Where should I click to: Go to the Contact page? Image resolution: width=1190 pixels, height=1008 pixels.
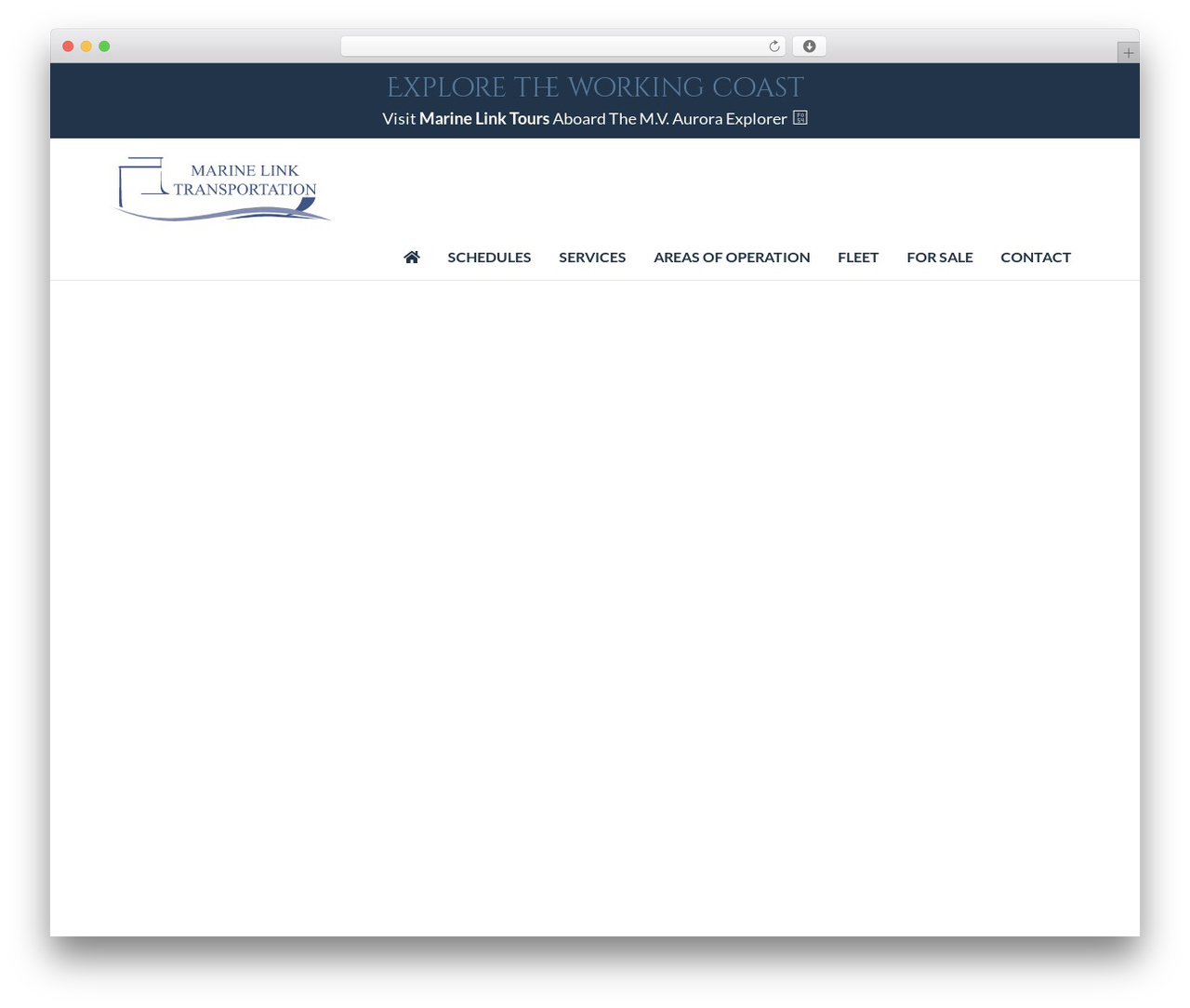(x=1036, y=258)
